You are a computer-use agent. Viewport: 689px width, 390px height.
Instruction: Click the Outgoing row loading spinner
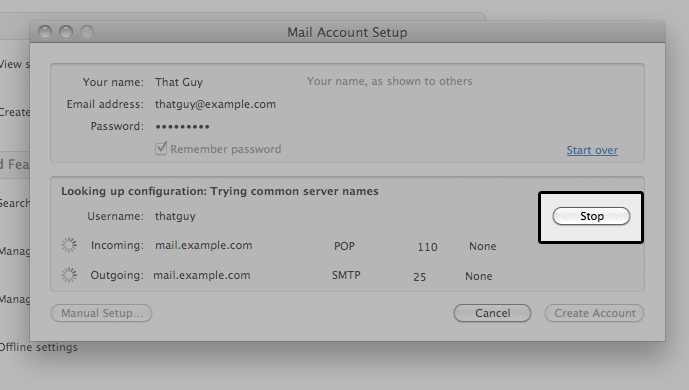tap(69, 275)
